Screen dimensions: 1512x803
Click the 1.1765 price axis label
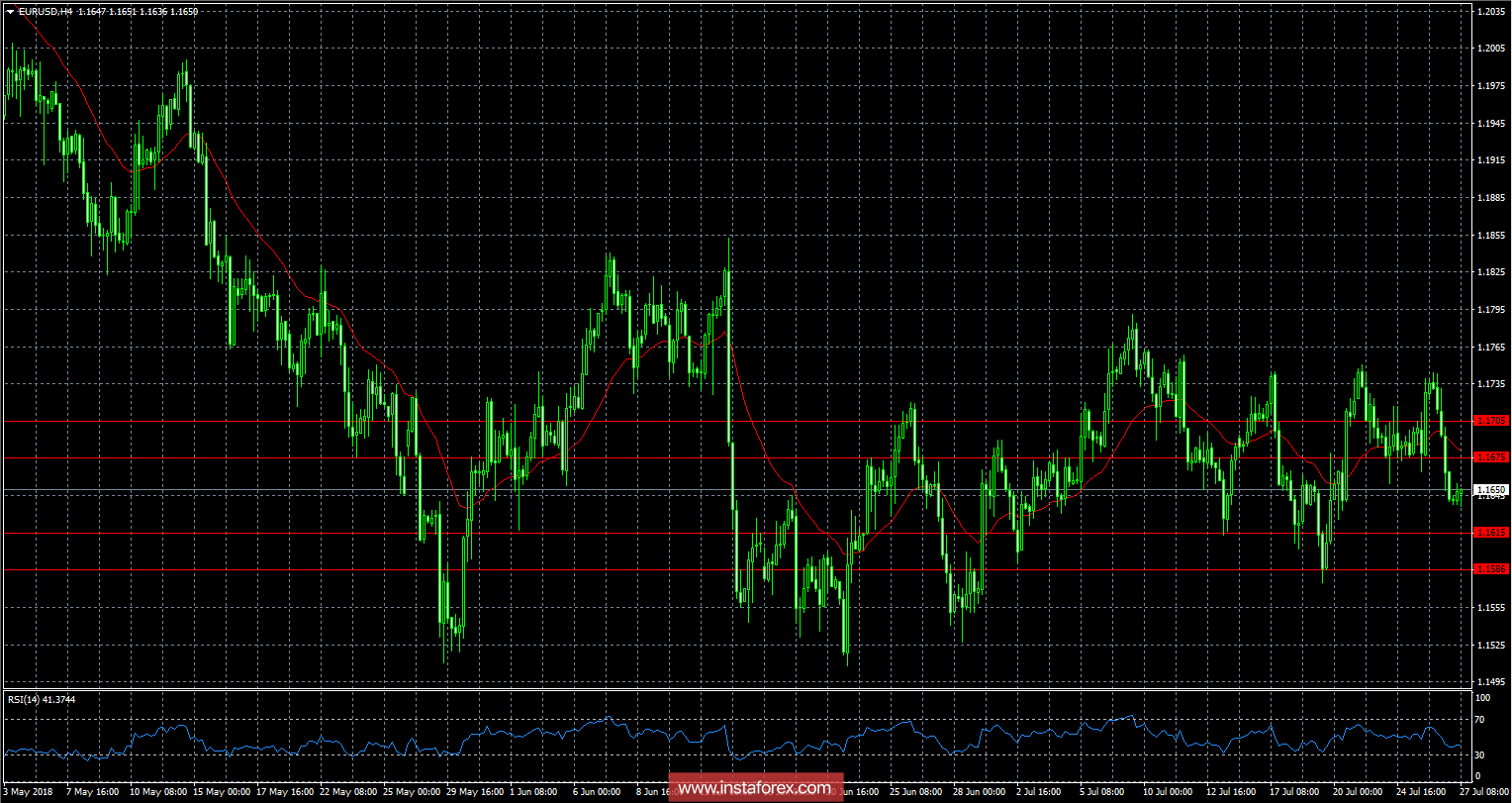(x=1490, y=347)
